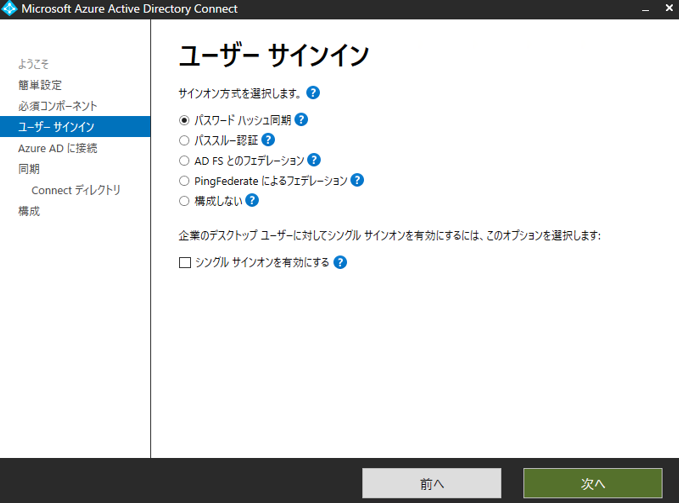Open help icon next to サインオン方式を選択します
Image resolution: width=679 pixels, height=503 pixels.
coord(313,93)
